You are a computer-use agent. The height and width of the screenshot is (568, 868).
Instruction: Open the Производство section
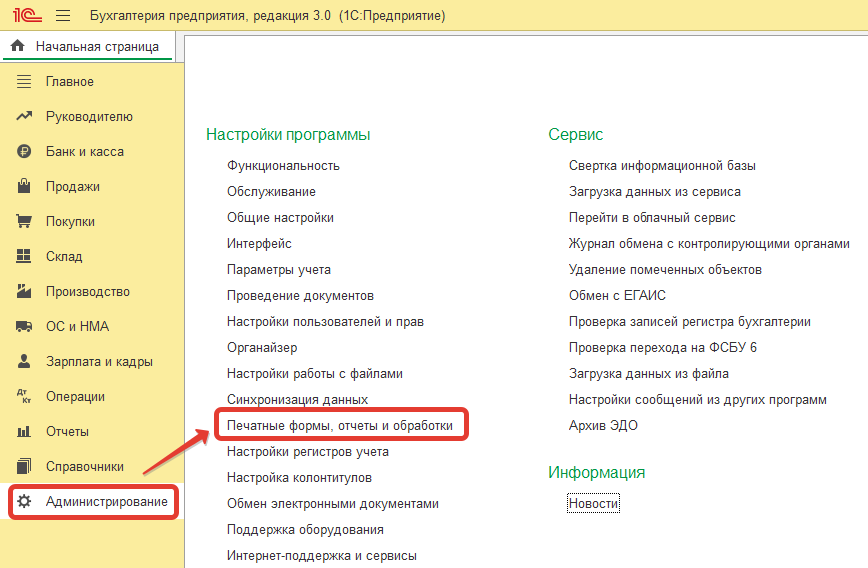(x=88, y=291)
